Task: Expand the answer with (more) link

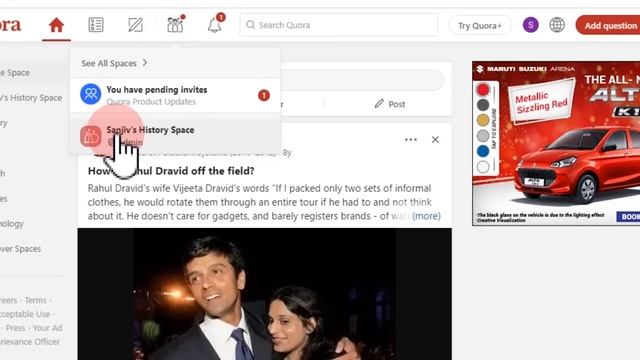Action: (x=426, y=216)
